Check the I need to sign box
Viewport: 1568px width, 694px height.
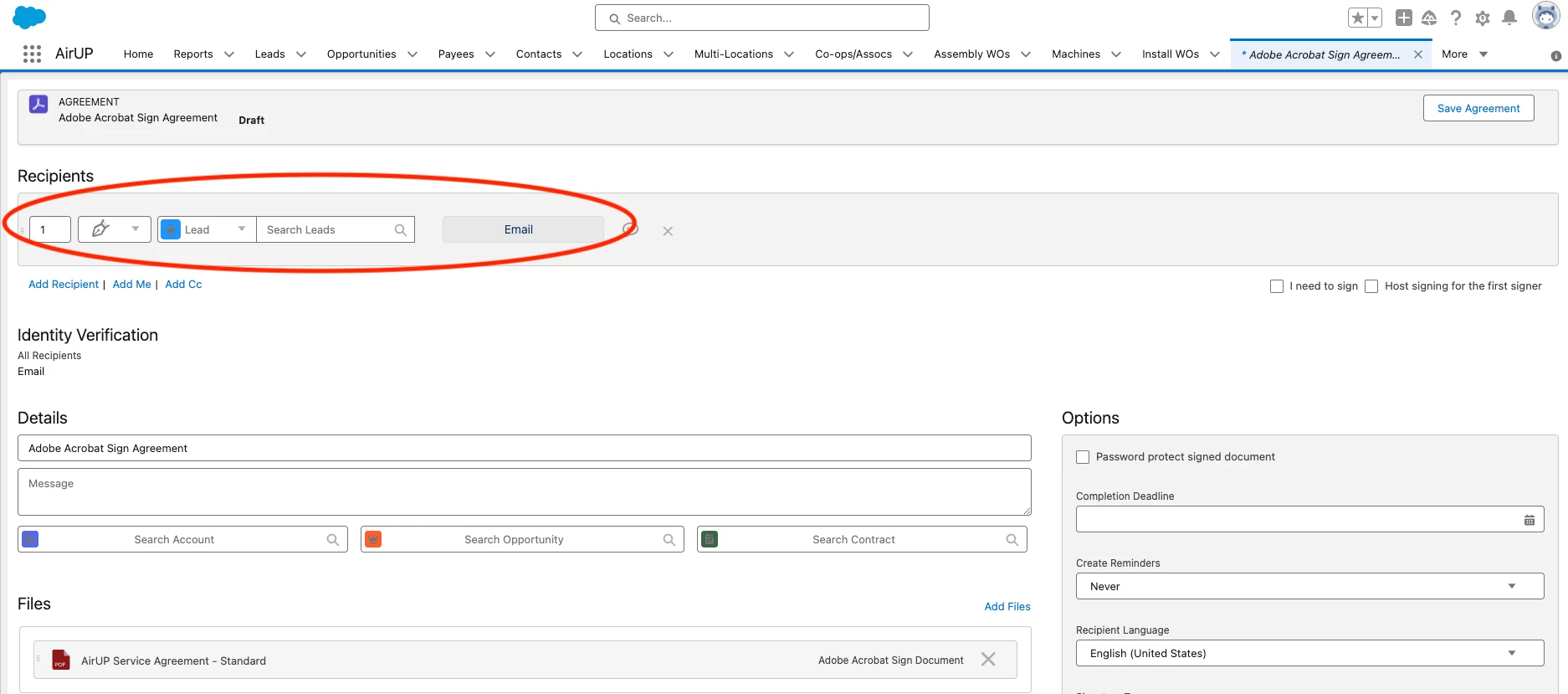click(1277, 286)
